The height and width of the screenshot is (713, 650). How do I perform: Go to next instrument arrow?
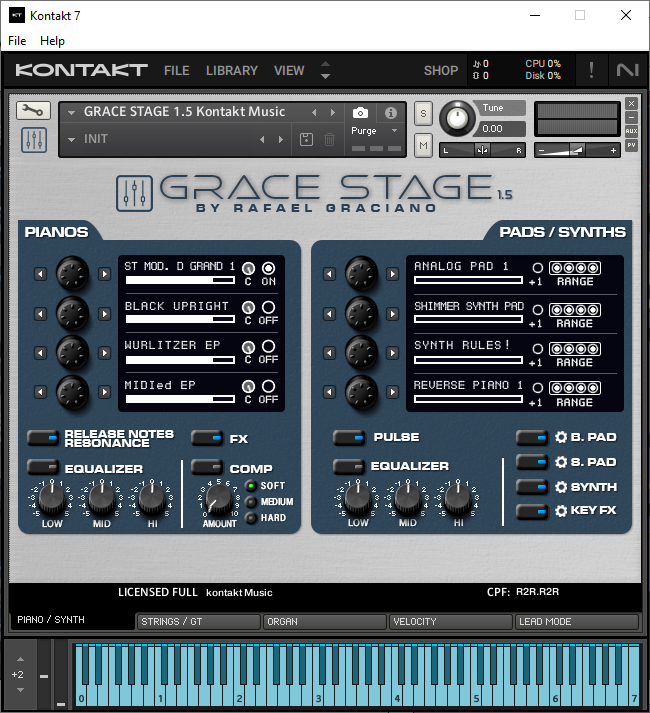click(333, 112)
